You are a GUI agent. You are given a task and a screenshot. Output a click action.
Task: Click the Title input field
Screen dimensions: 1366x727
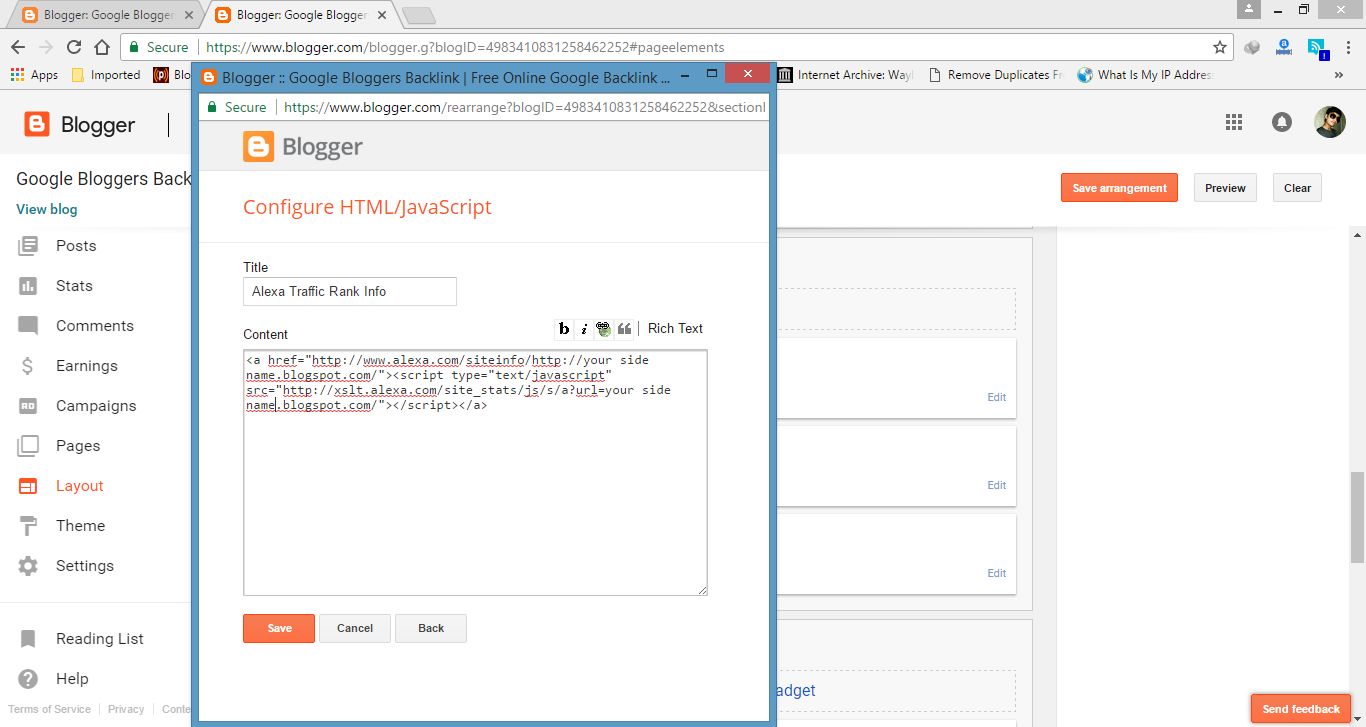tap(350, 291)
